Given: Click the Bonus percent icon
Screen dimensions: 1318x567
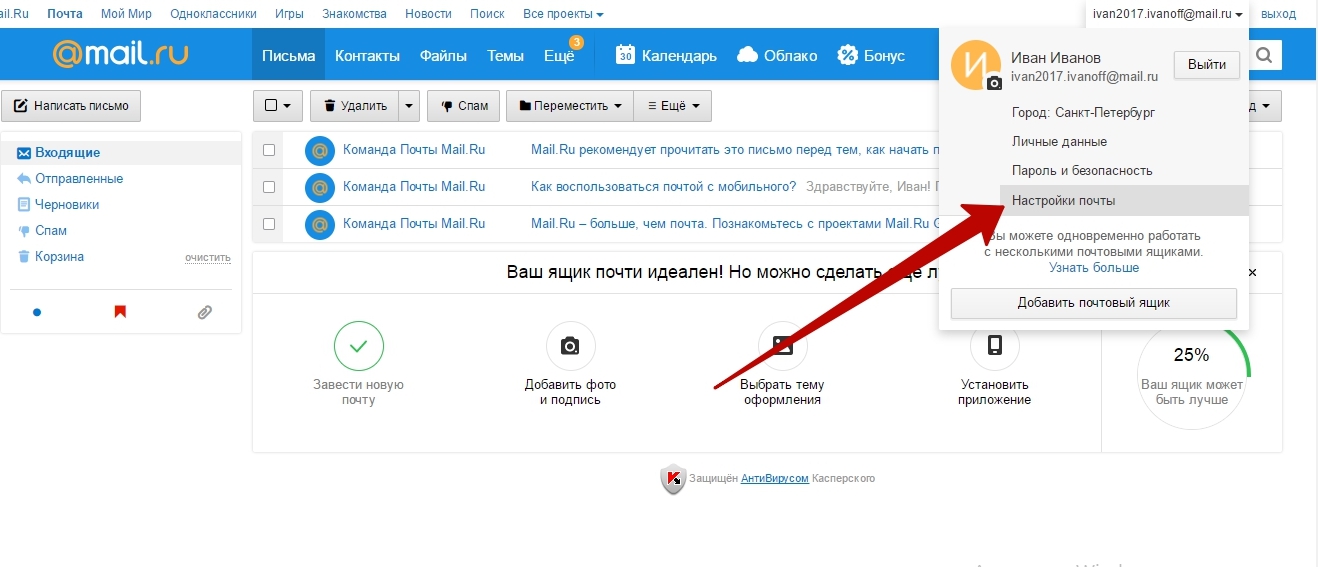Looking at the screenshot, I should tap(848, 55).
